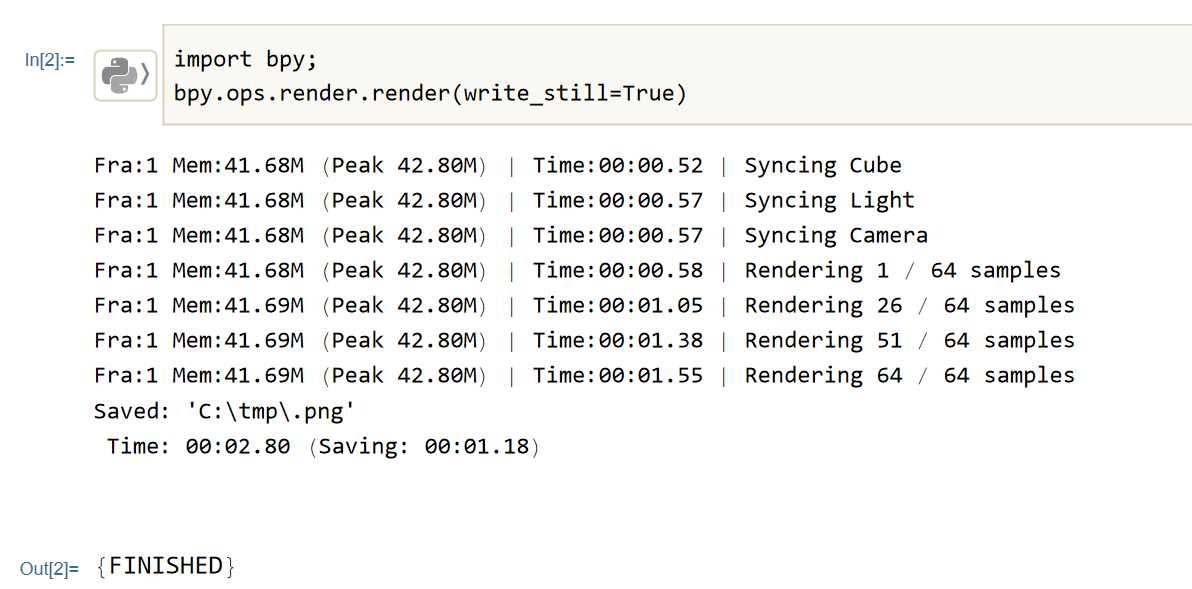This screenshot has height=589, width=1192.
Task: Click 'Rendering 26 / 64 samples' log line
Action: (909, 306)
